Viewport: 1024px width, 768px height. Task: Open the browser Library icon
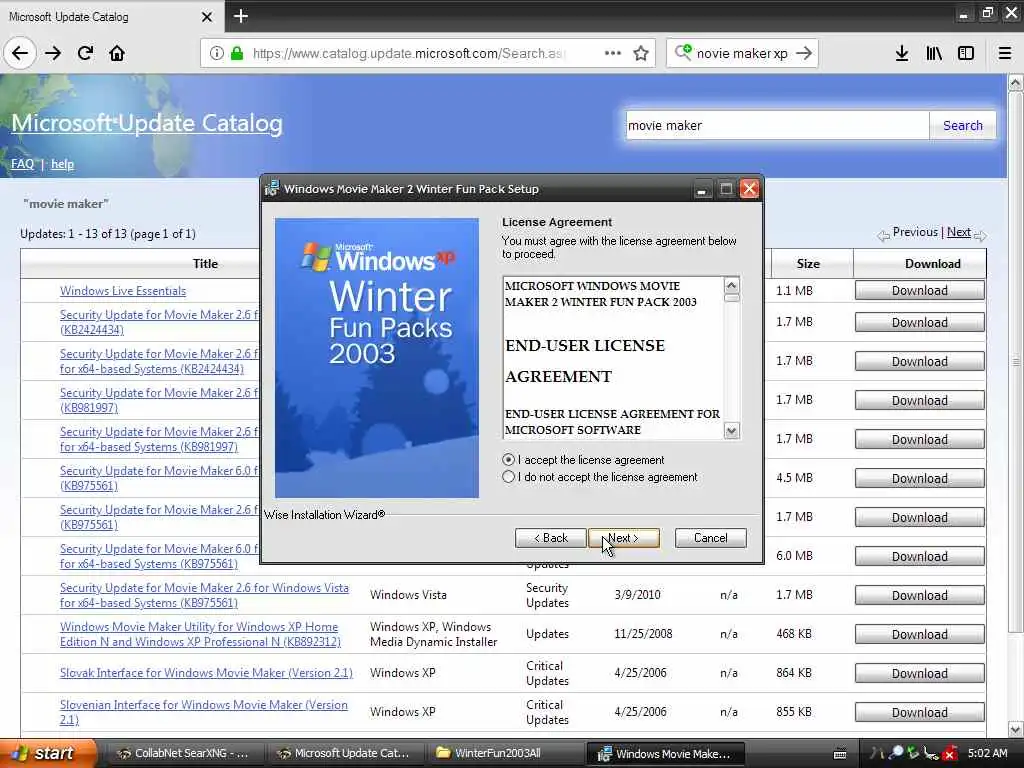point(934,53)
